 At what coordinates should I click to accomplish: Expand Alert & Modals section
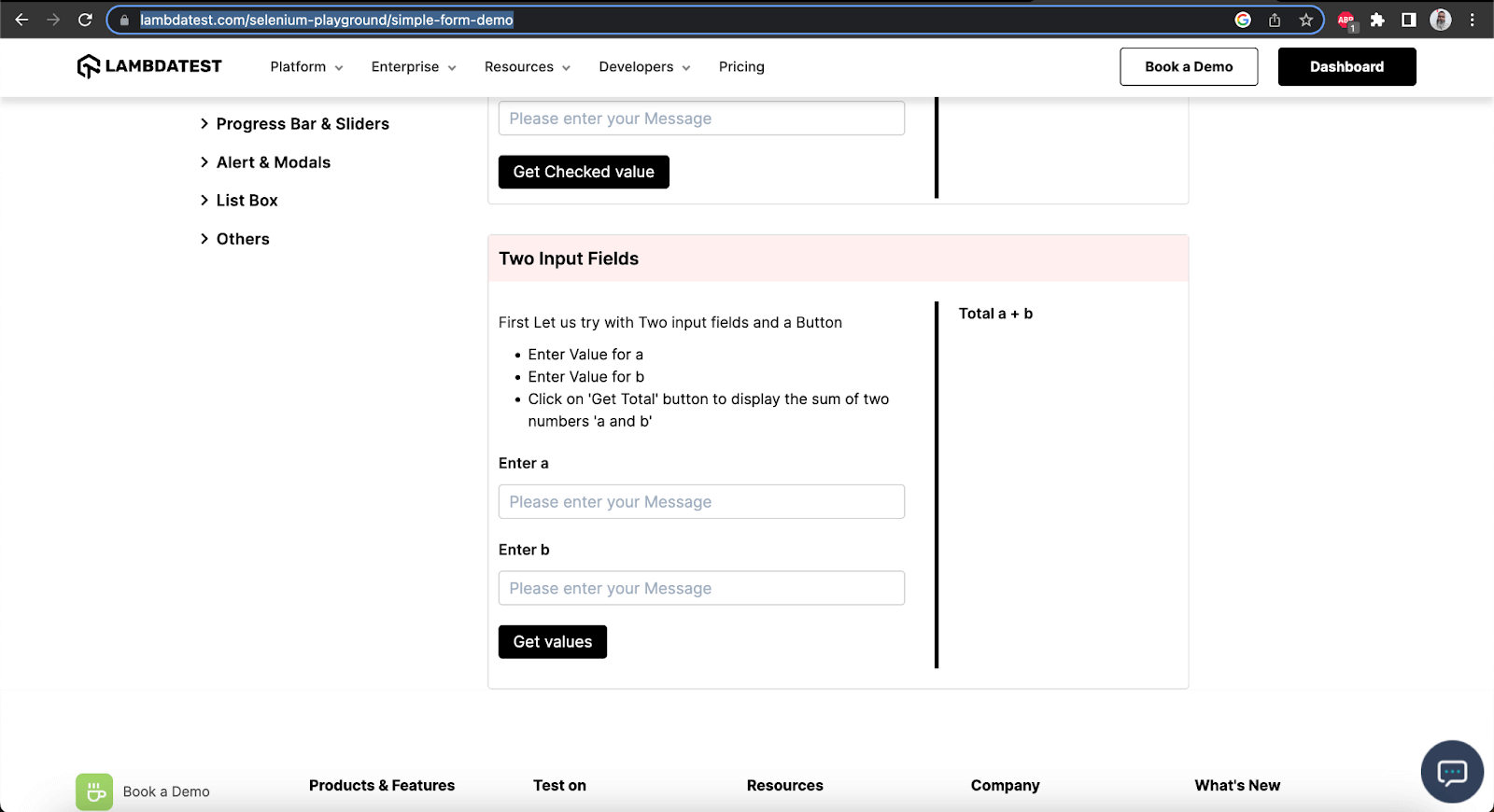(x=265, y=162)
